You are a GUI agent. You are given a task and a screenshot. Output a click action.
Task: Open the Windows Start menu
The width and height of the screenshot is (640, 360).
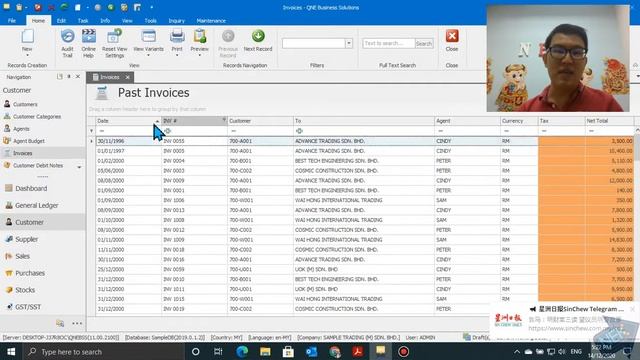click(x=11, y=351)
